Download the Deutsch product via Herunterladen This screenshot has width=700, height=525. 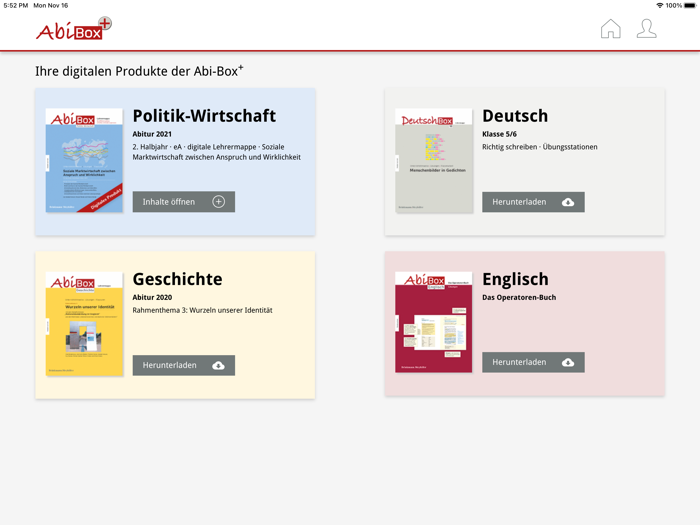click(533, 202)
